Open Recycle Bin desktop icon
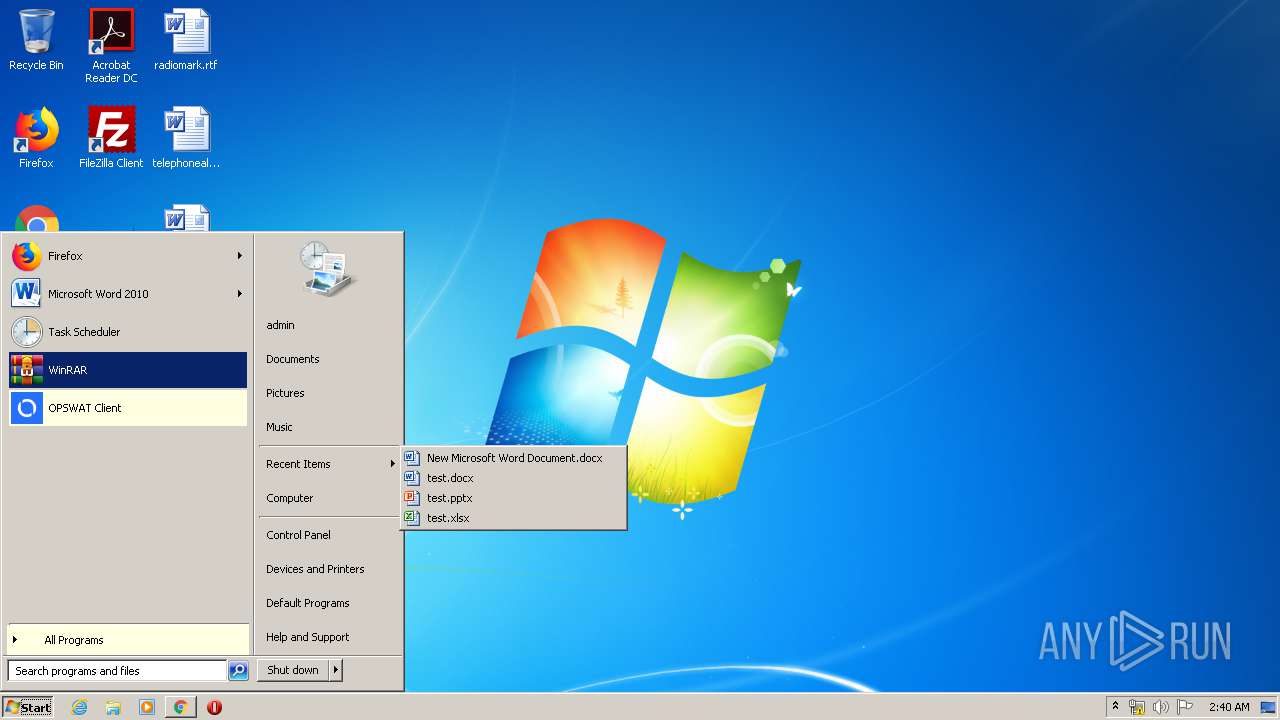Viewport: 1280px width, 720px height. 36,40
